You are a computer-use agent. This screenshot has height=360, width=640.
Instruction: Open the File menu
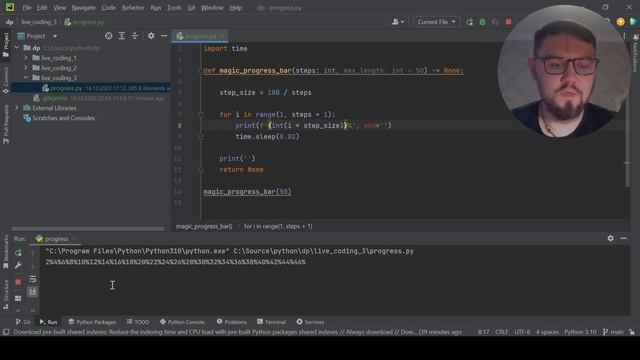[27, 8]
